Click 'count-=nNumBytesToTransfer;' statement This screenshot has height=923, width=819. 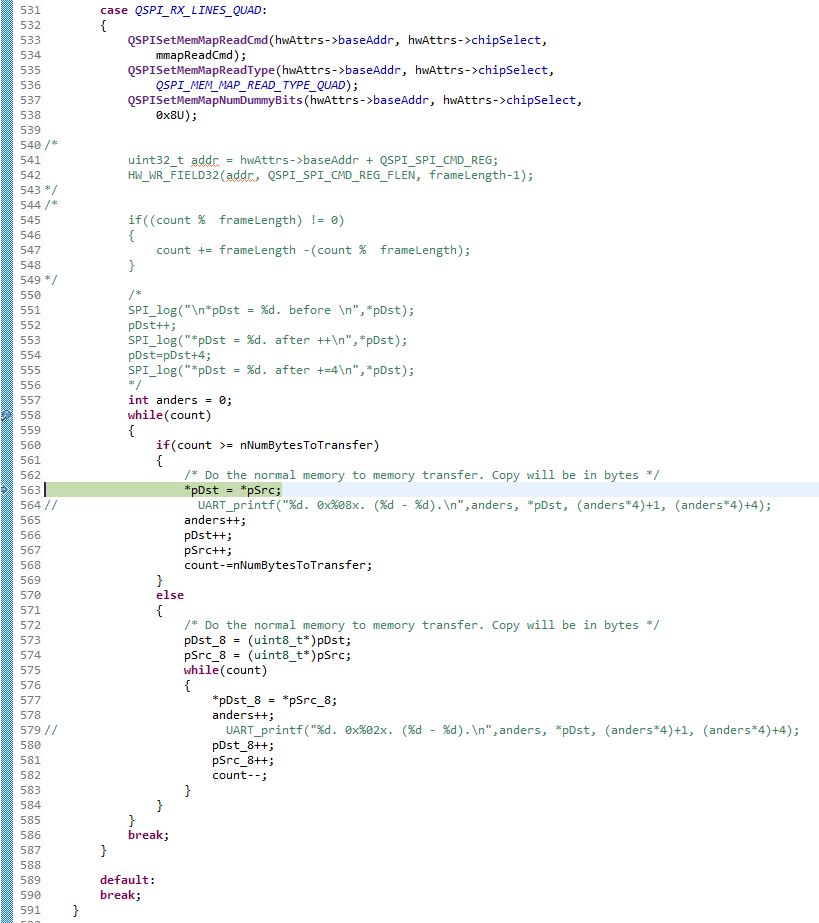pyautogui.click(x=278, y=565)
